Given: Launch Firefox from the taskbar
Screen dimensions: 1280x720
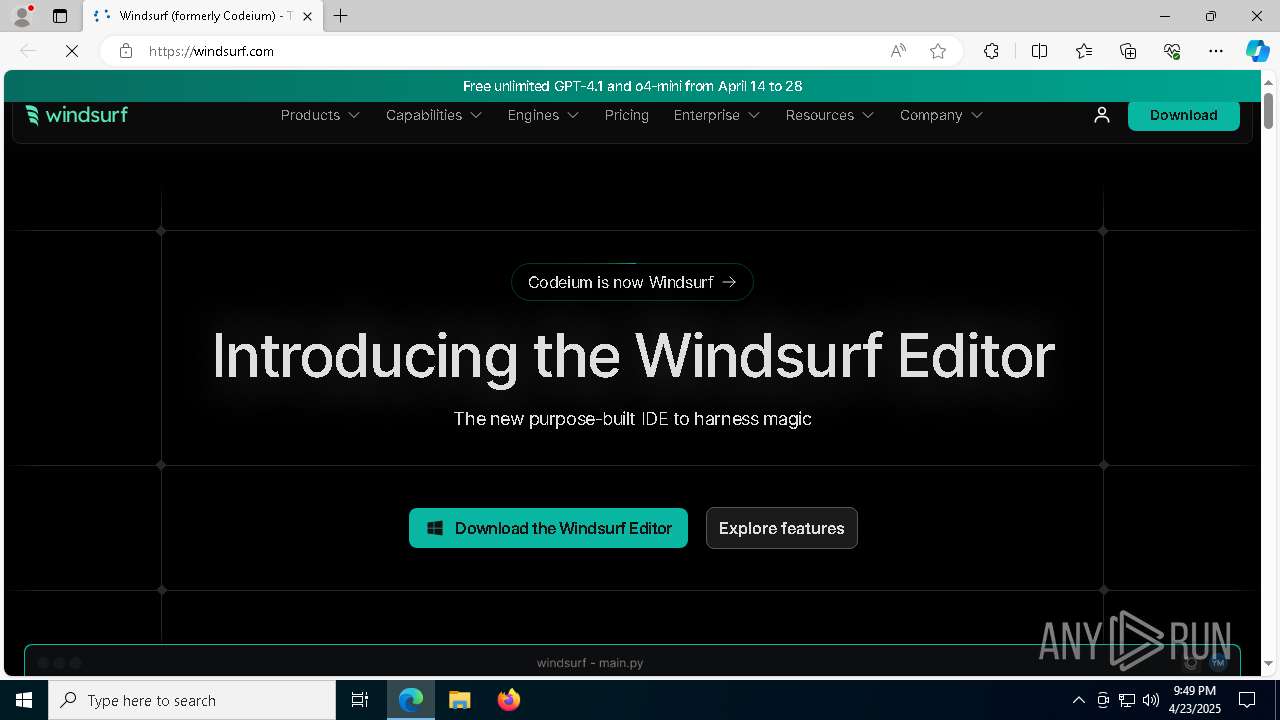Looking at the screenshot, I should pos(509,700).
